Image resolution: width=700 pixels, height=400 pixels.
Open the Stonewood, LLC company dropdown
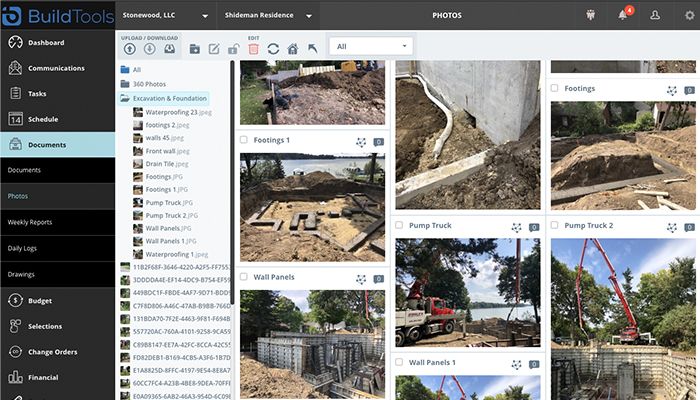point(166,15)
